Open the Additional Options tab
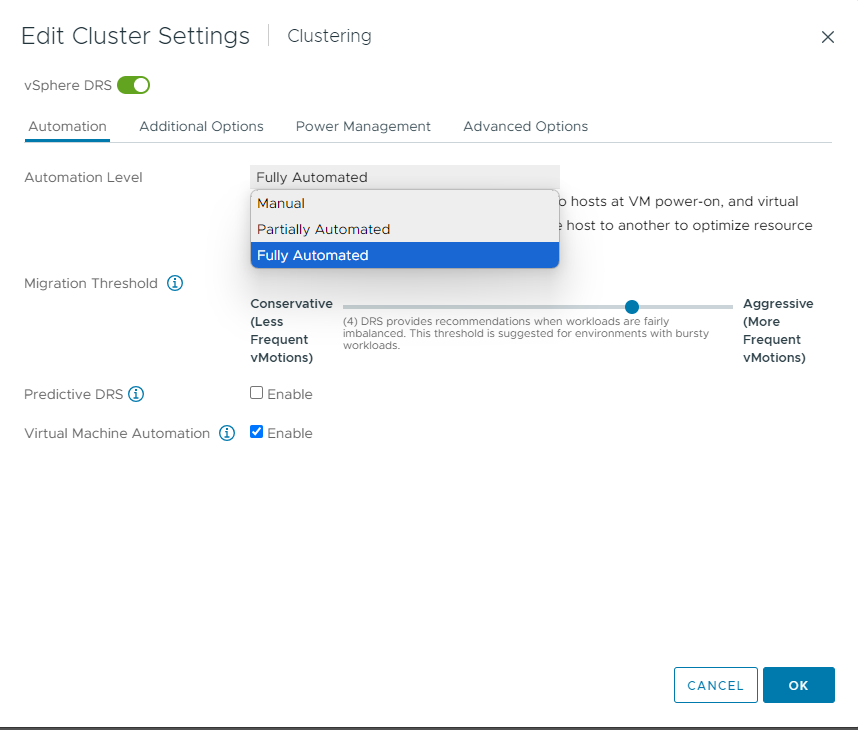 click(x=201, y=126)
